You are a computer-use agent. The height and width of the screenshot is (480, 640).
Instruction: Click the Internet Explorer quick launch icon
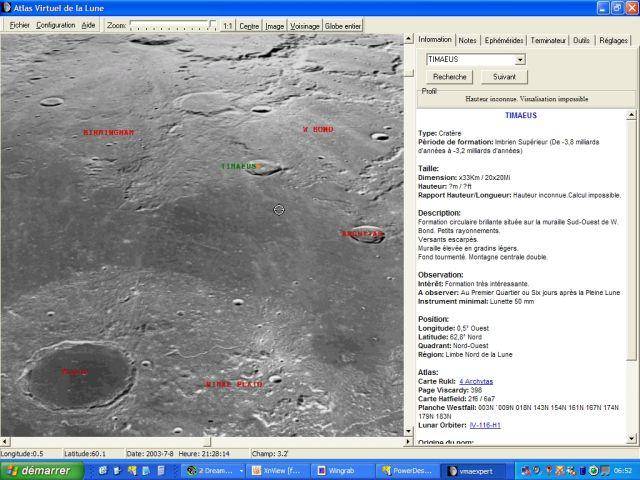pos(102,471)
